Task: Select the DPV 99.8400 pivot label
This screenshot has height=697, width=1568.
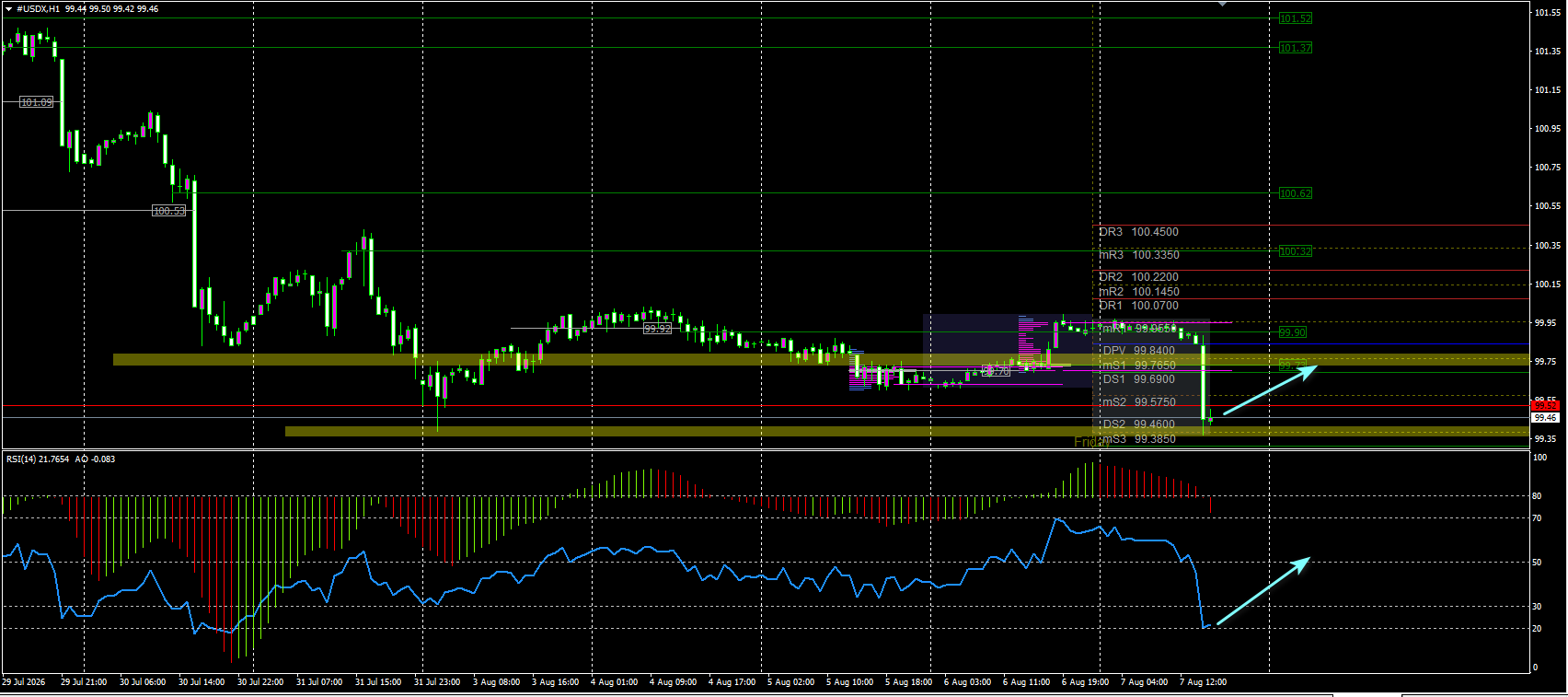Action: [1138, 351]
